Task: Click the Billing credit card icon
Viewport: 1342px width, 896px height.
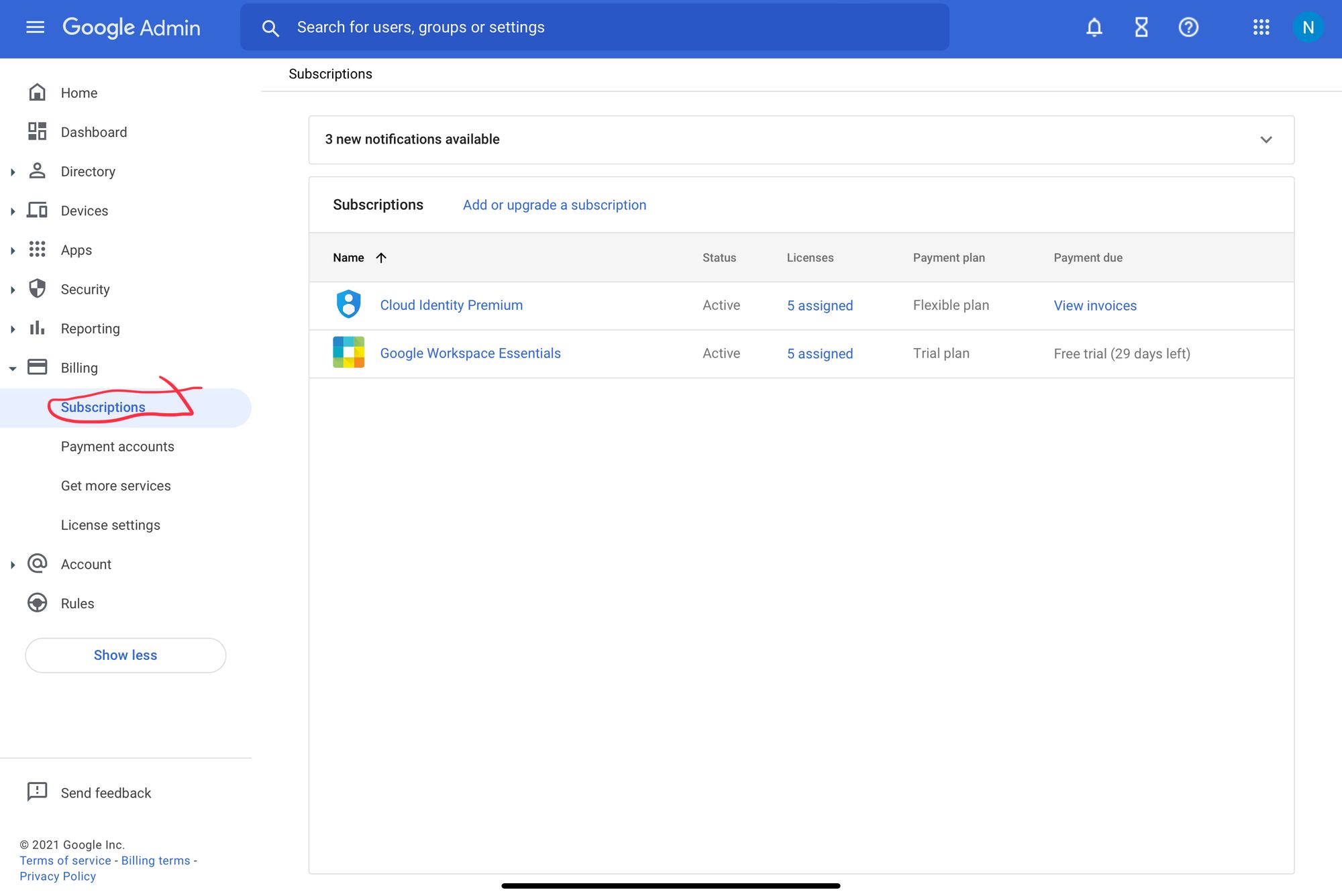Action: 38,367
